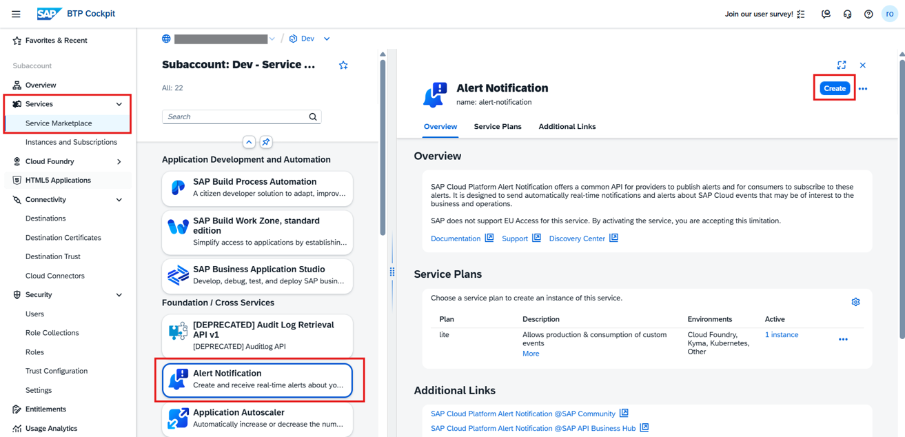Open the '1 instance' link
This screenshot has height=437, width=905.
click(x=781, y=335)
